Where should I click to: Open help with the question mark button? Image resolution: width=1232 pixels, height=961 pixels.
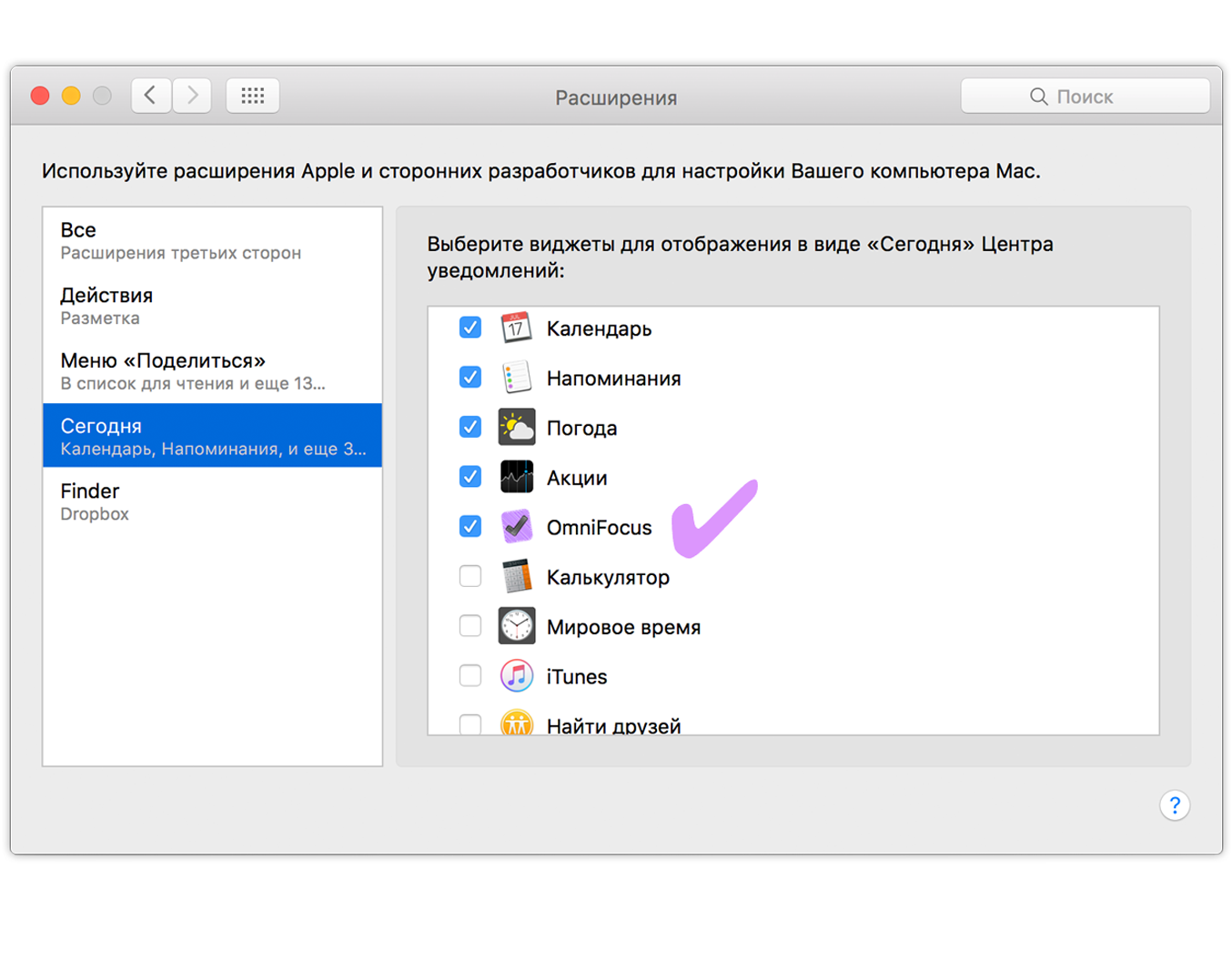pyautogui.click(x=1175, y=805)
